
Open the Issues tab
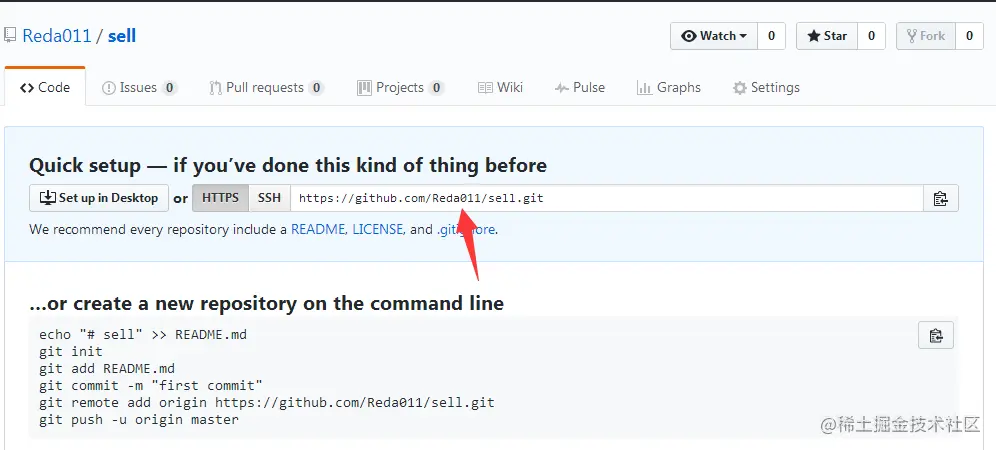click(x=140, y=88)
